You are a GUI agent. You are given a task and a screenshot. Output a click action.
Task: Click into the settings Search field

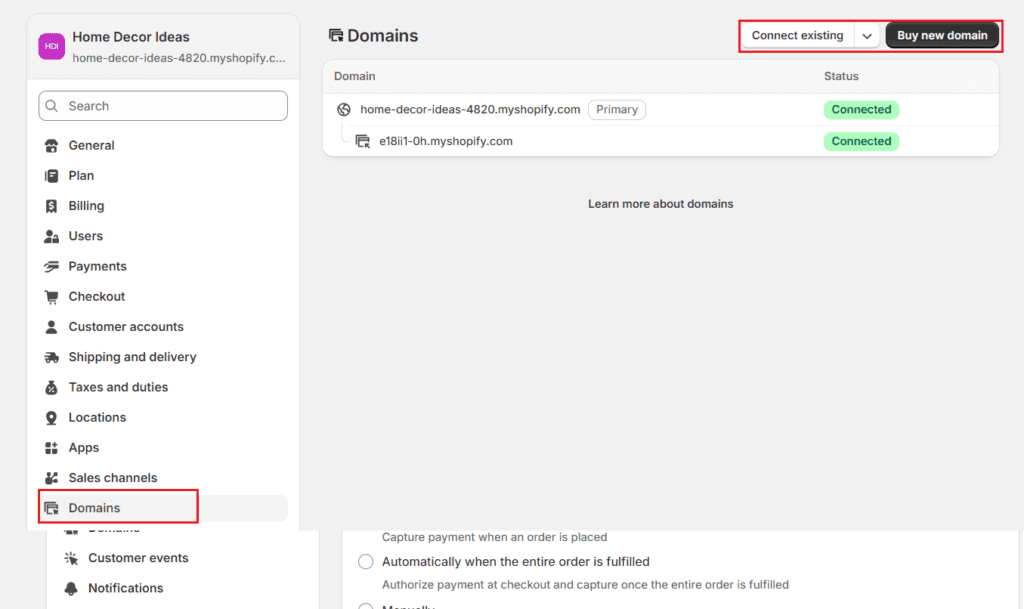tap(163, 106)
